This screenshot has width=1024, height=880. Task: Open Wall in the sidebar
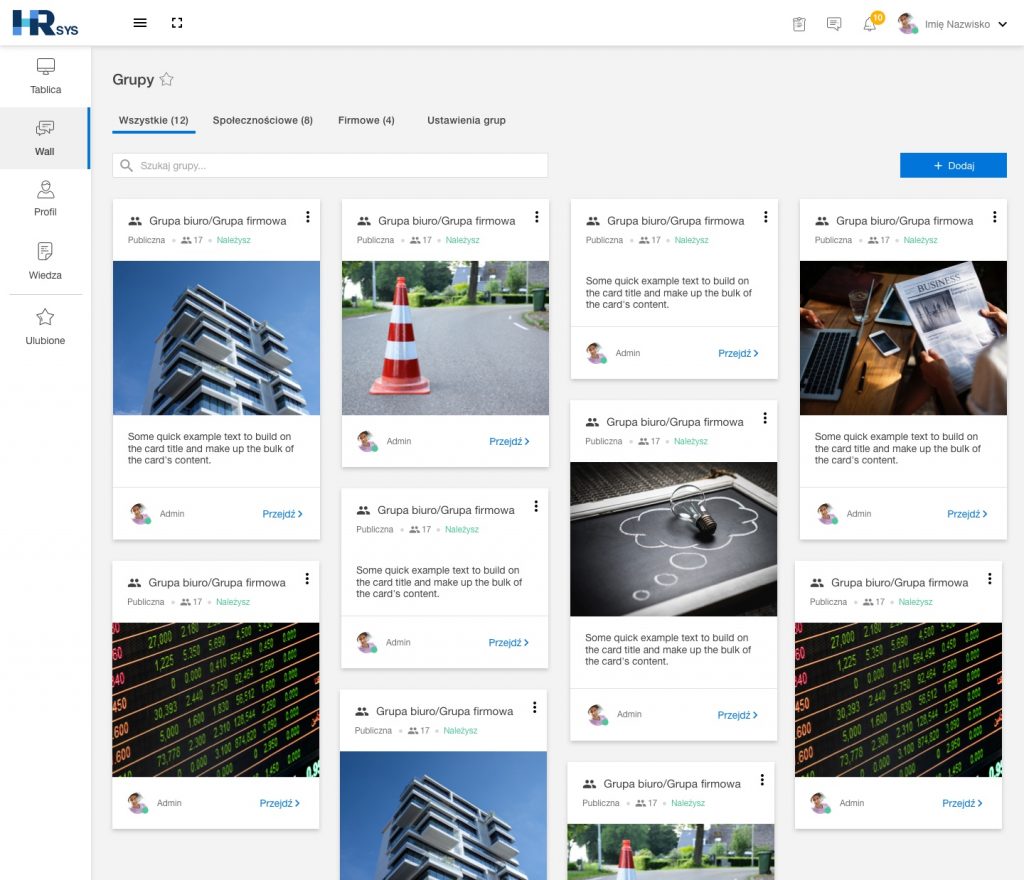click(x=45, y=138)
